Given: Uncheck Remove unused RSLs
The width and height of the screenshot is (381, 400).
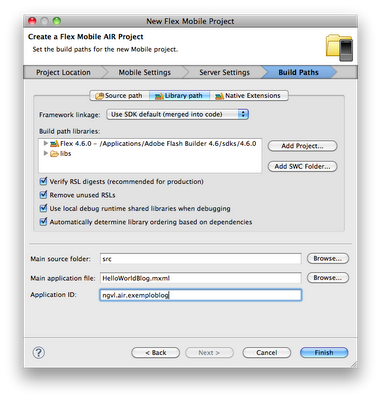Looking at the screenshot, I should (x=43, y=195).
